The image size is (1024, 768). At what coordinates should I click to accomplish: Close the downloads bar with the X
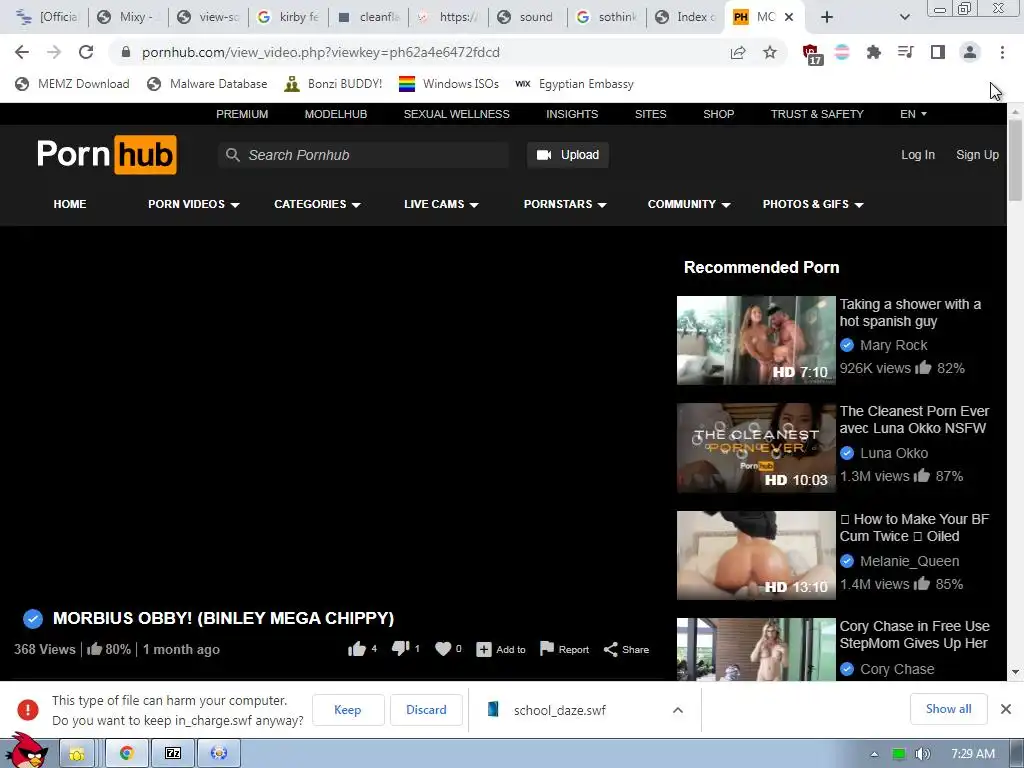click(1006, 709)
